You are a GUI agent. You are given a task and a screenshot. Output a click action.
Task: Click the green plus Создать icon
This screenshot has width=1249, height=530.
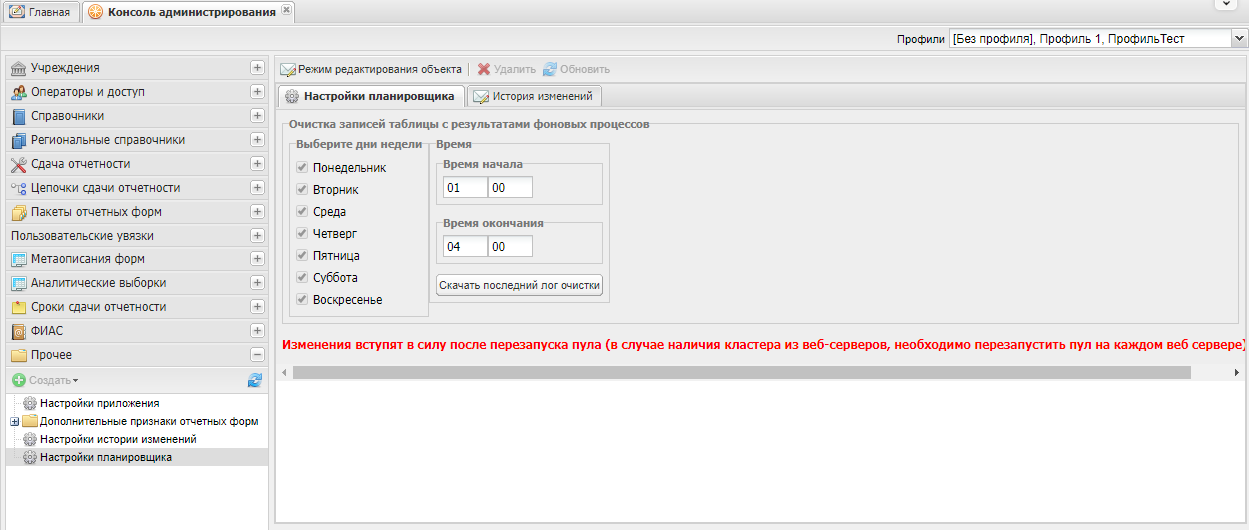18,380
